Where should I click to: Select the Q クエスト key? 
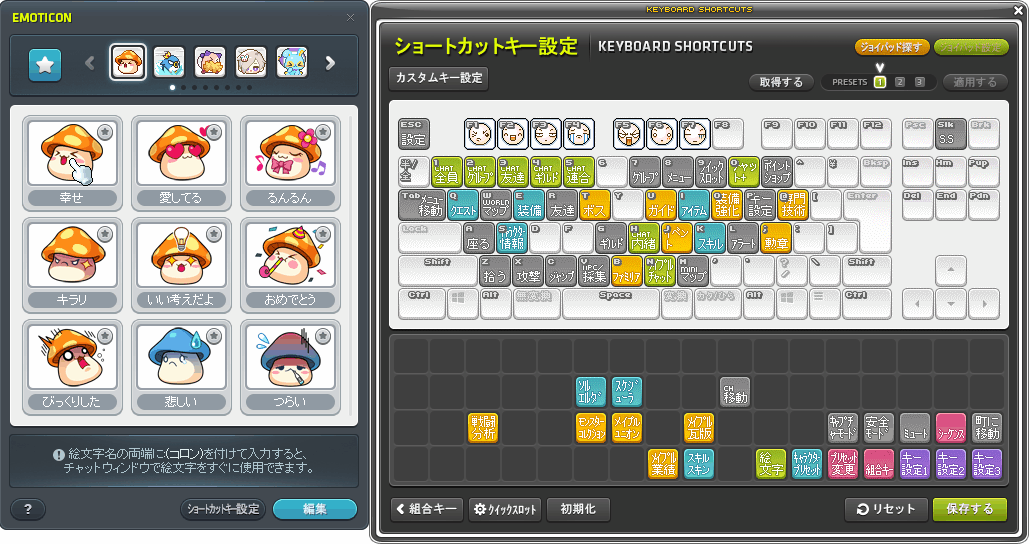coord(463,205)
